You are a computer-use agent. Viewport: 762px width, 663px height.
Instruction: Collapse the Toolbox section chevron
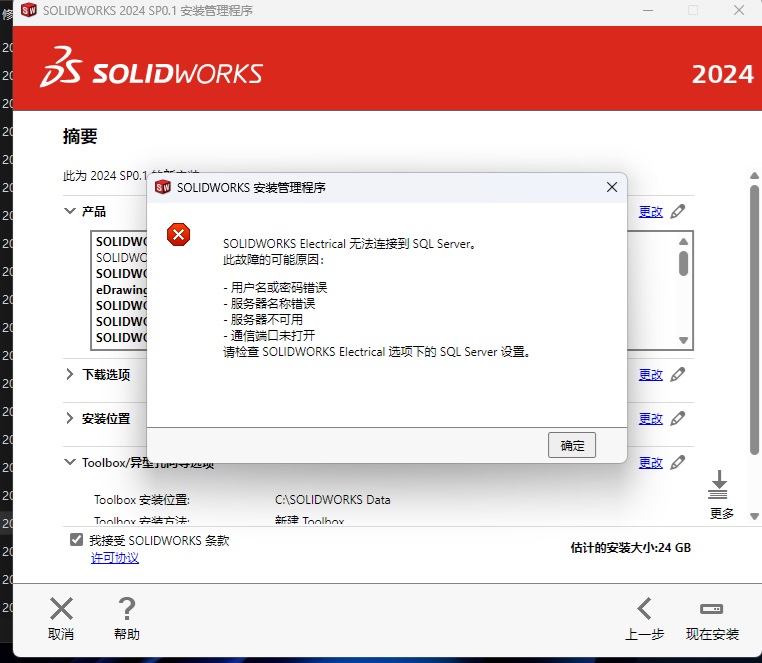tap(70, 462)
